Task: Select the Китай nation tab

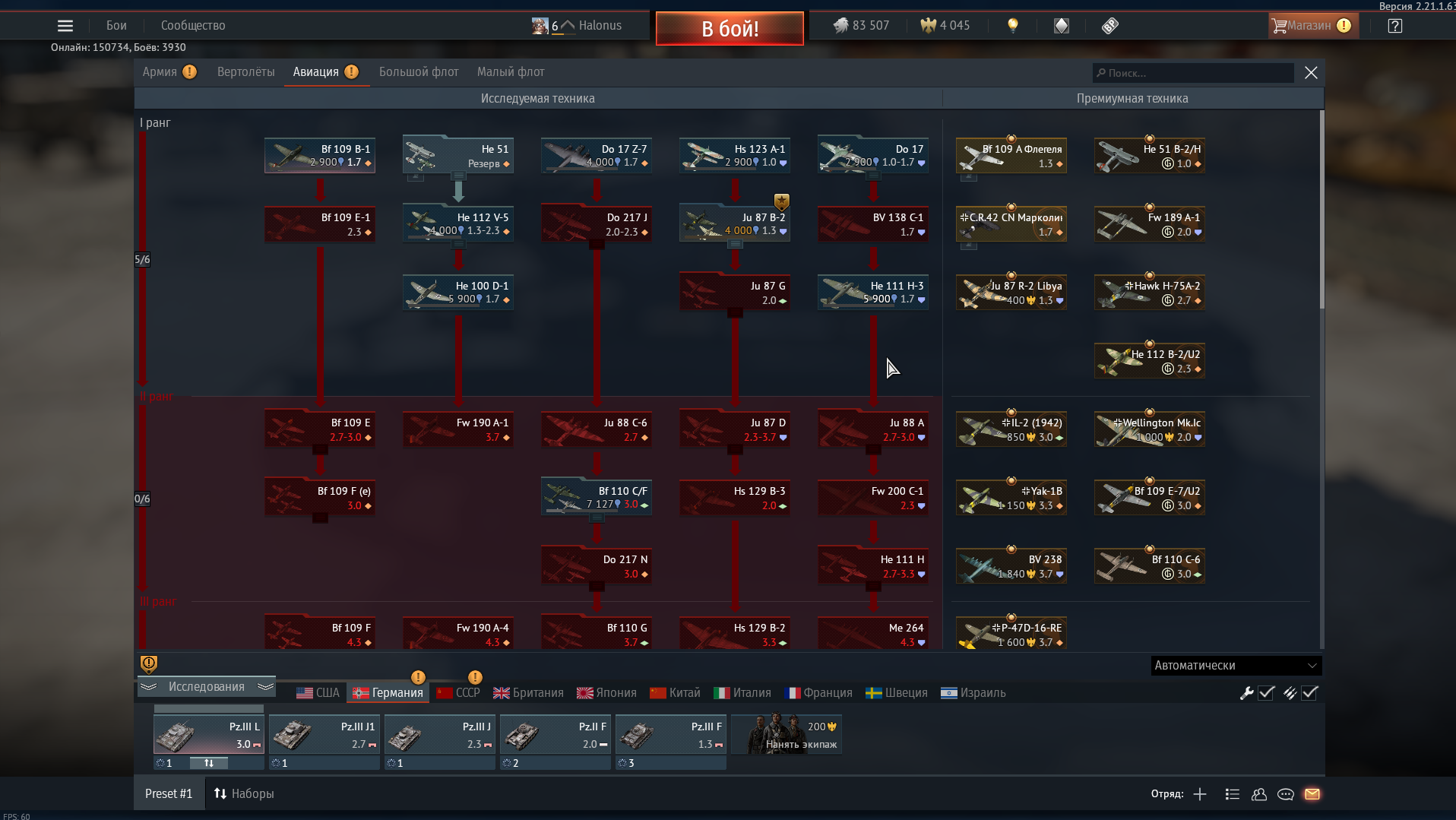Action: click(675, 693)
